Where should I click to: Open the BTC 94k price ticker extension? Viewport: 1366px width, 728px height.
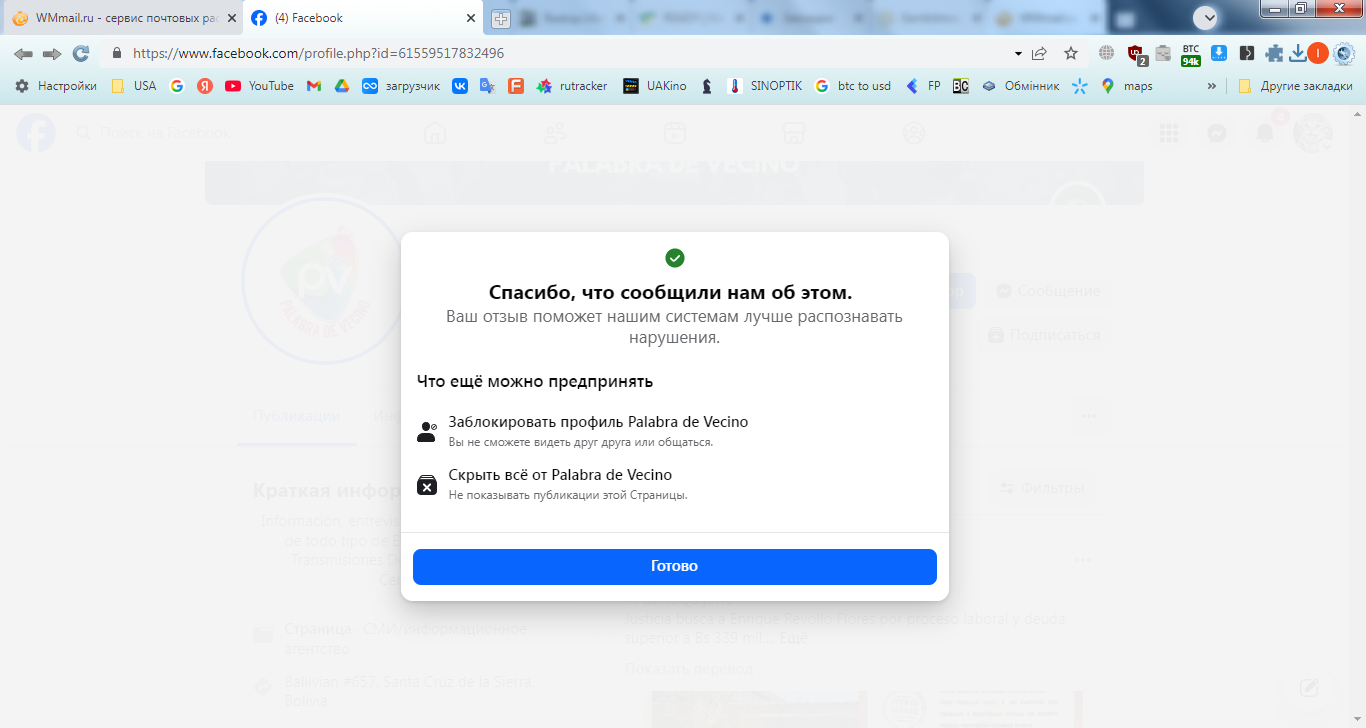[x=1190, y=54]
